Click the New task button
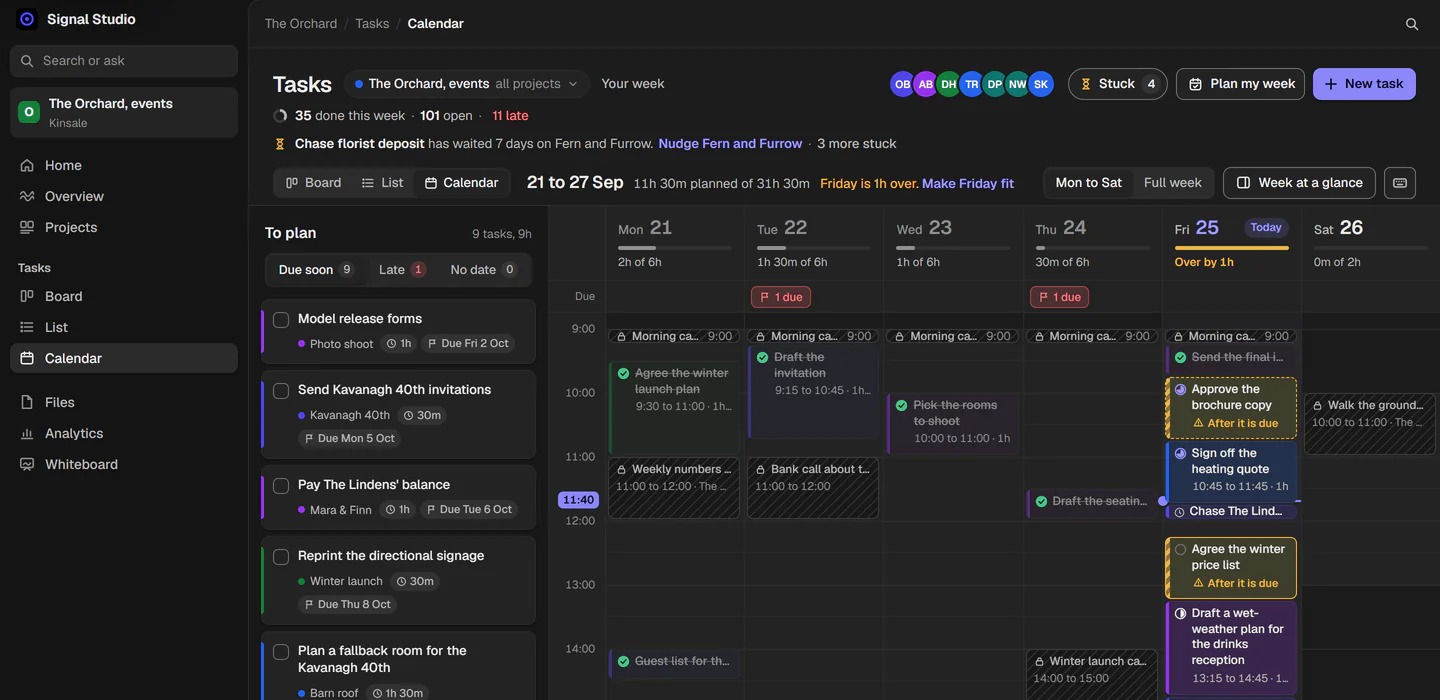 tap(1364, 84)
